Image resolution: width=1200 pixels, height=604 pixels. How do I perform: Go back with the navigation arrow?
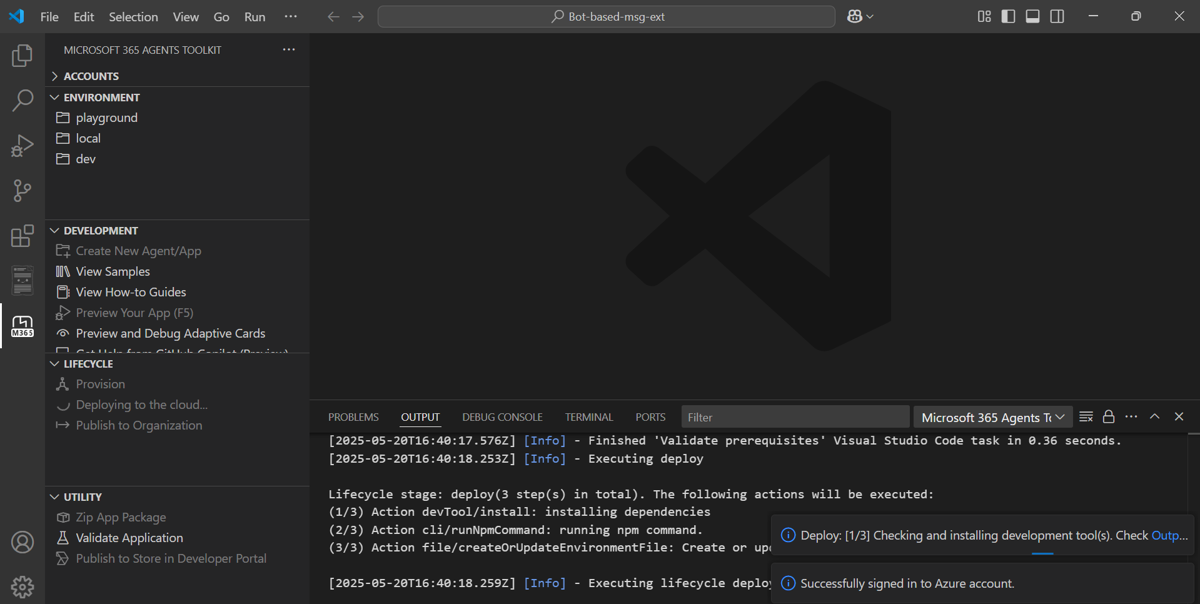[x=334, y=17]
